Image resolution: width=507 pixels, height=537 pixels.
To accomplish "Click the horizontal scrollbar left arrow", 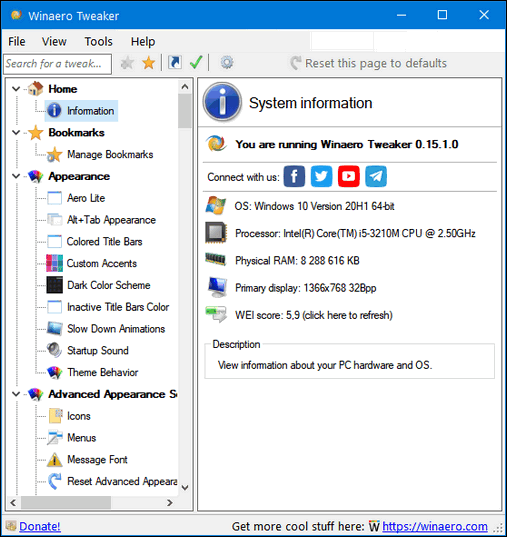I will pyautogui.click(x=13, y=503).
